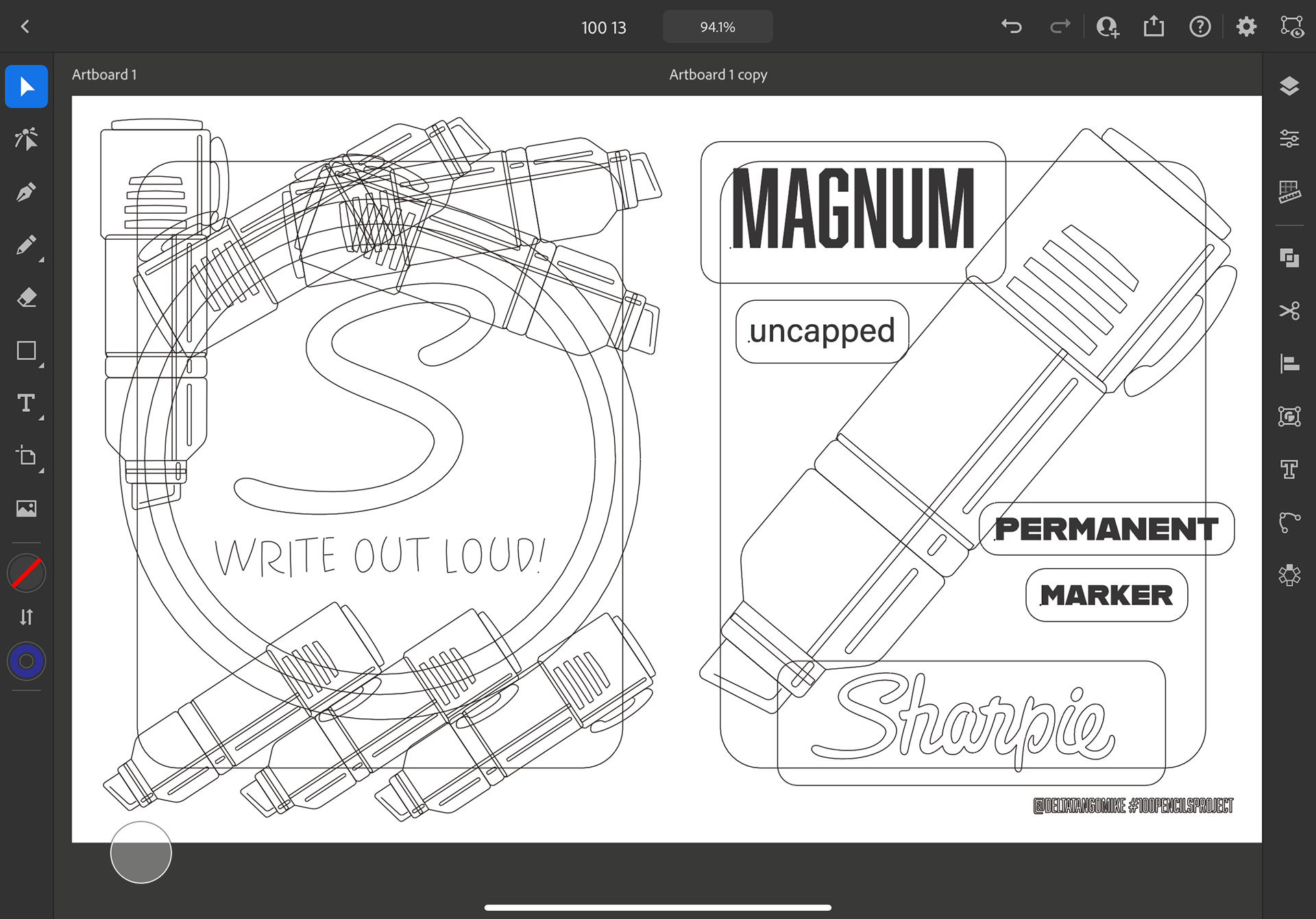Select the MAGNUM text on artboard
The width and height of the screenshot is (1316, 919).
click(853, 209)
